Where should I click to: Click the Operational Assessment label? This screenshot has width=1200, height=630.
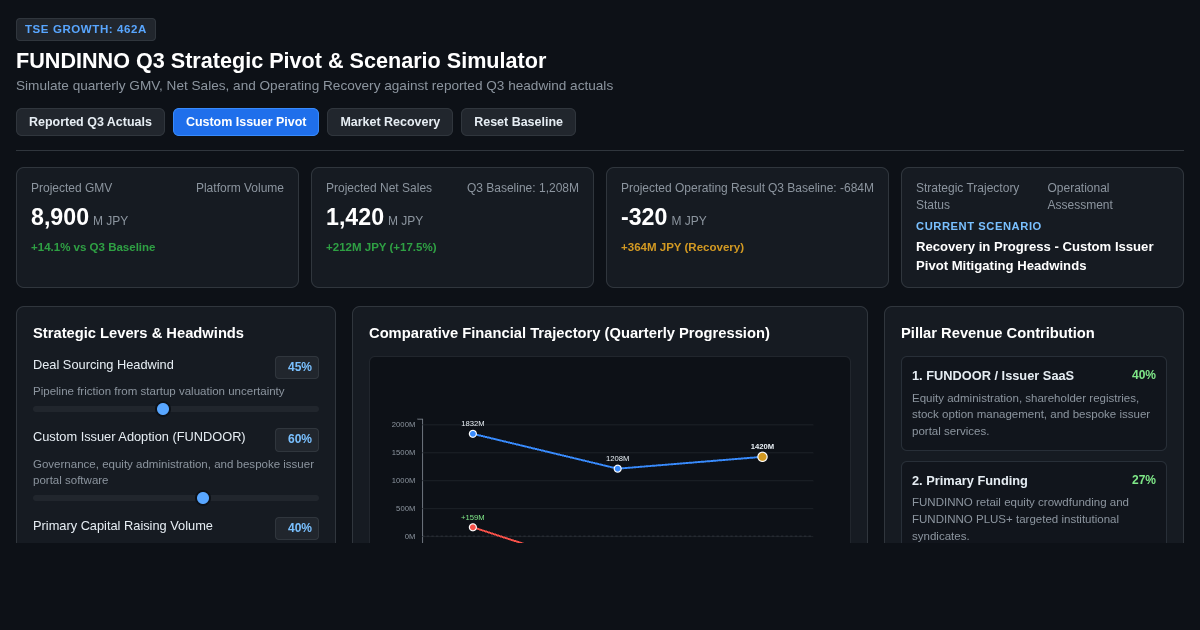click(1080, 196)
